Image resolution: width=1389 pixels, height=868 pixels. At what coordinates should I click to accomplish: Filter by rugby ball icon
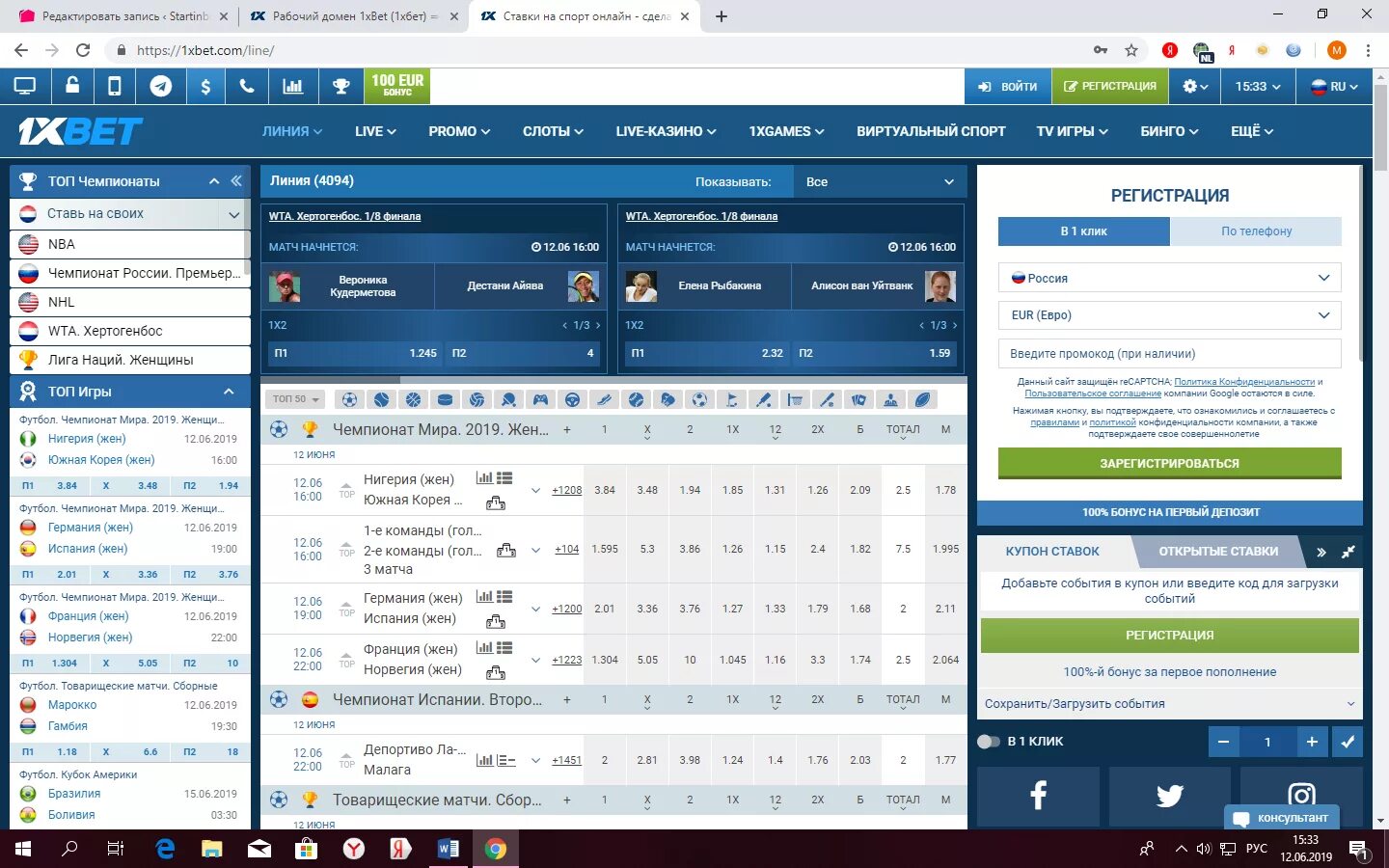(x=922, y=399)
